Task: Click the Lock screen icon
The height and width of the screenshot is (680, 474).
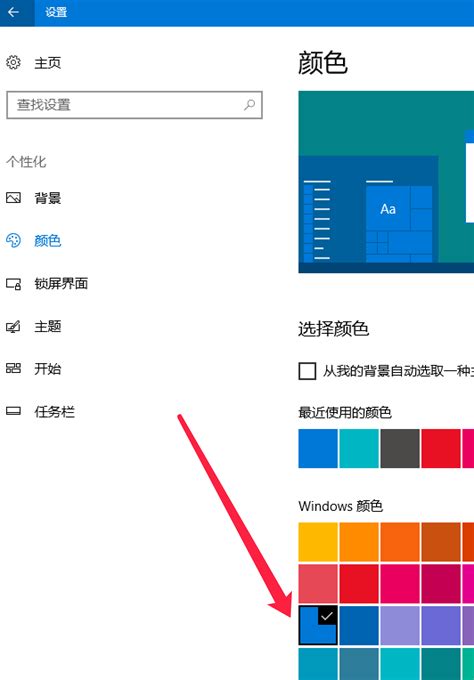Action: coord(13,284)
